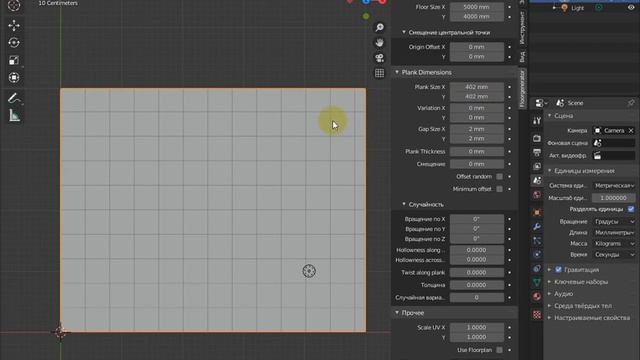Click the Plank Size X 402 mm field
Screen dimensions: 640x360
[x=476, y=87]
